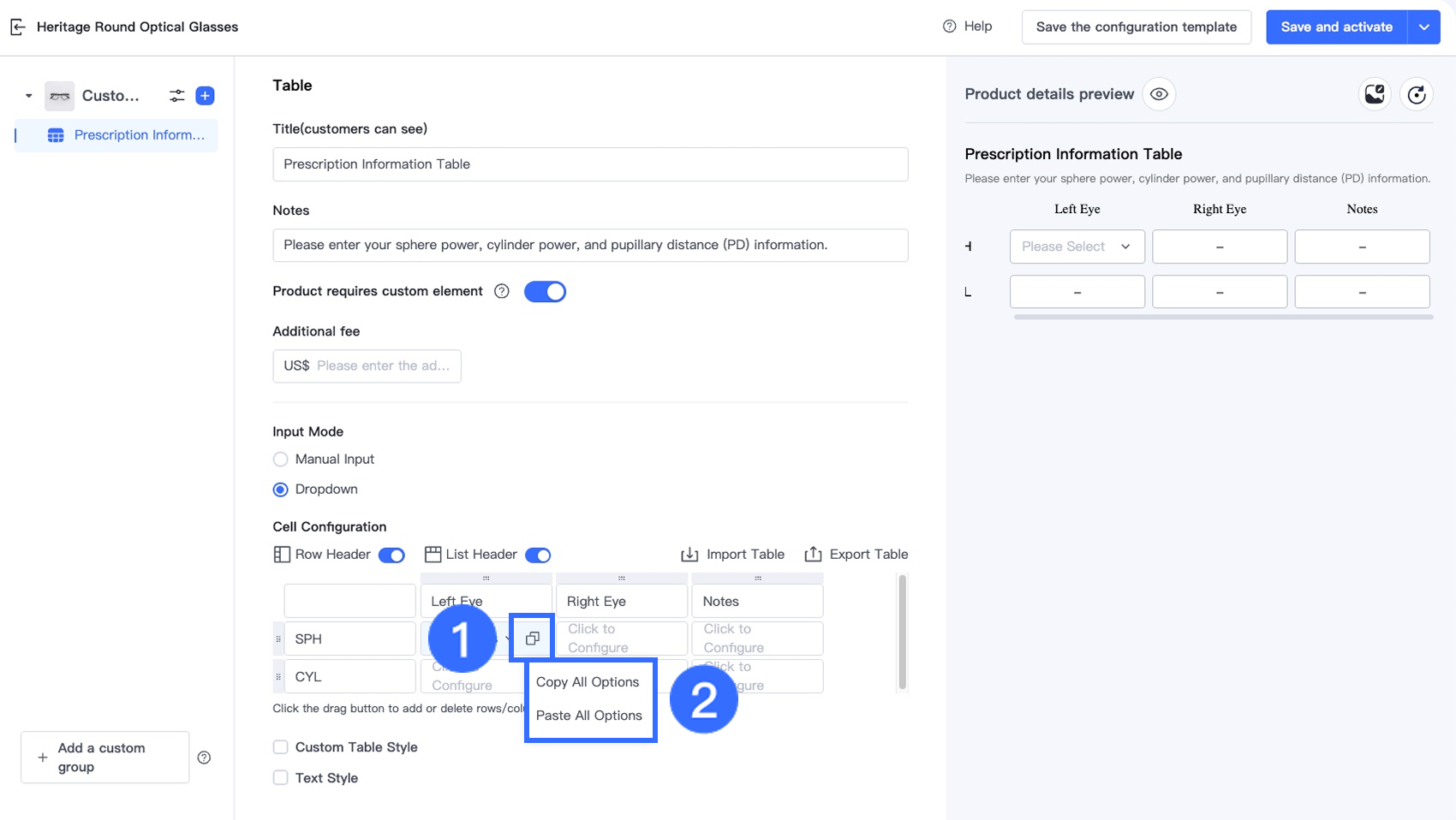Click the Import Table icon
The image size is (1456, 820).
689,555
